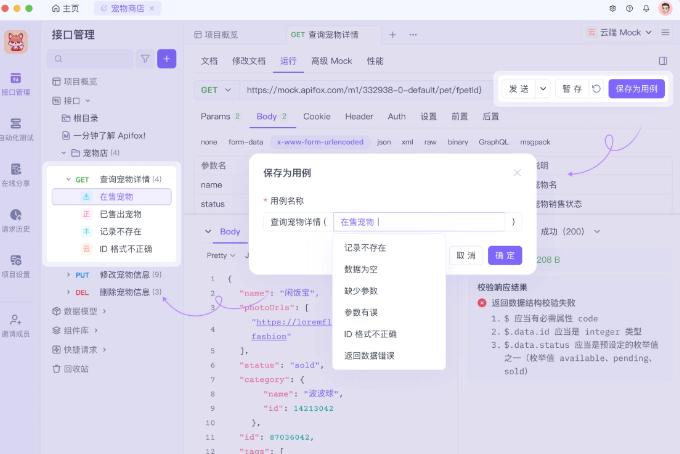Open the 请求历史 sidebar section
680x454 pixels.
click(x=16, y=221)
